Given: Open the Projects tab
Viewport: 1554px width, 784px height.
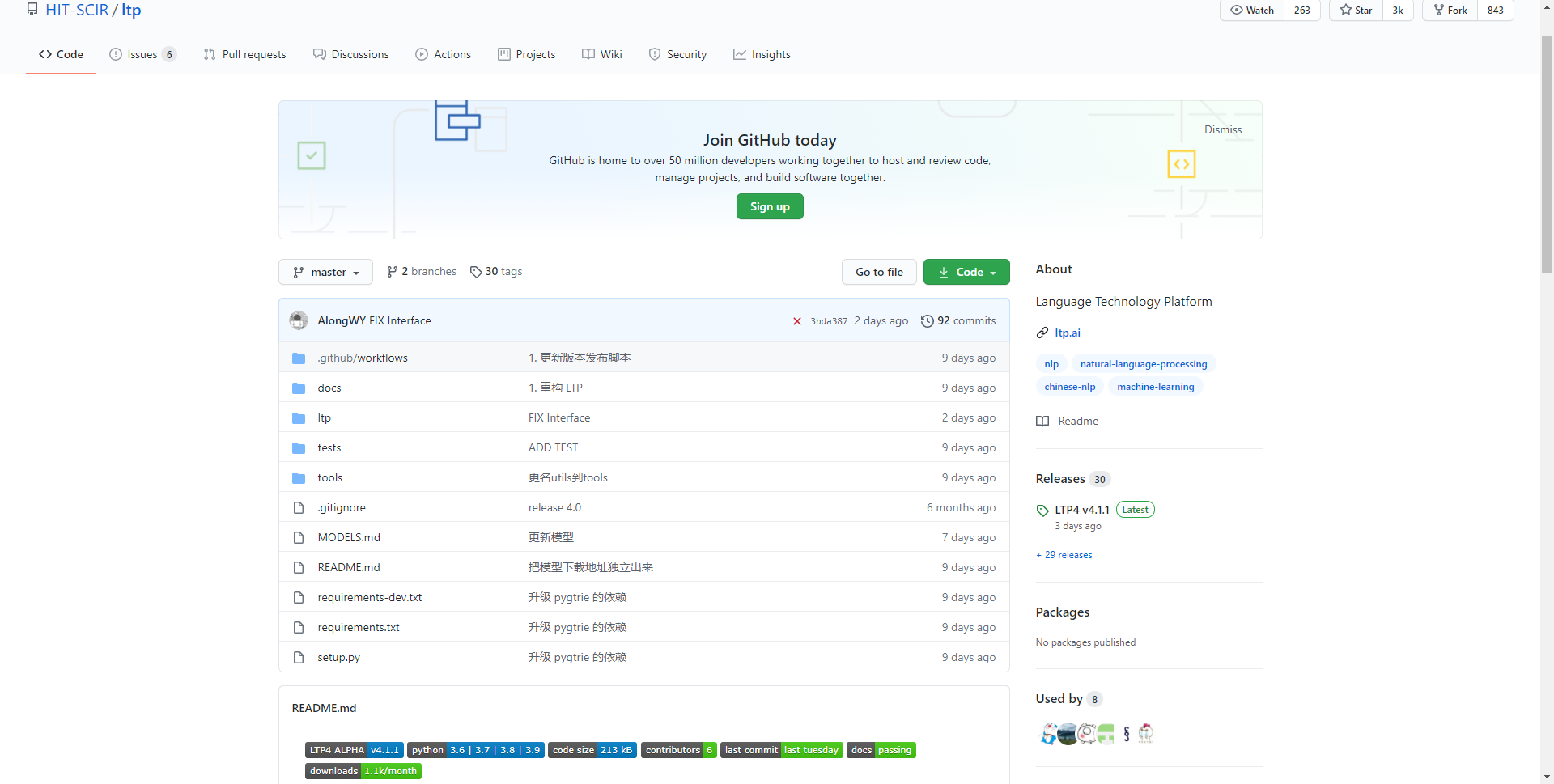Looking at the screenshot, I should coord(526,54).
